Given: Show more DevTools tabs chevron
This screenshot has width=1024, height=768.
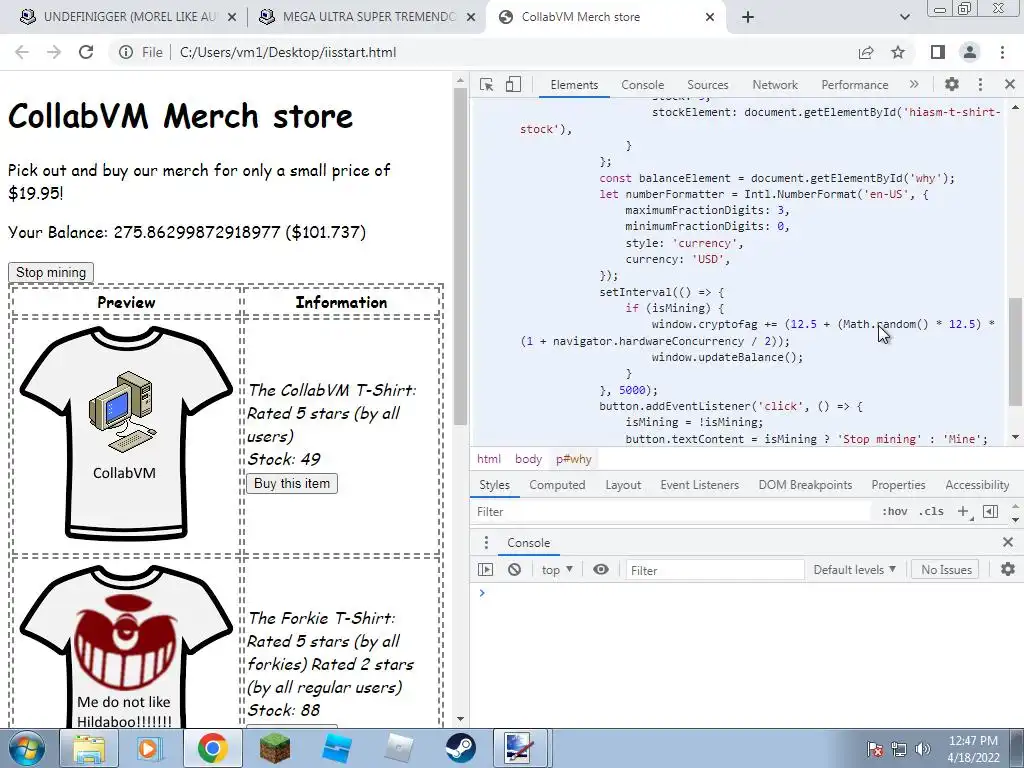Looking at the screenshot, I should (x=914, y=84).
